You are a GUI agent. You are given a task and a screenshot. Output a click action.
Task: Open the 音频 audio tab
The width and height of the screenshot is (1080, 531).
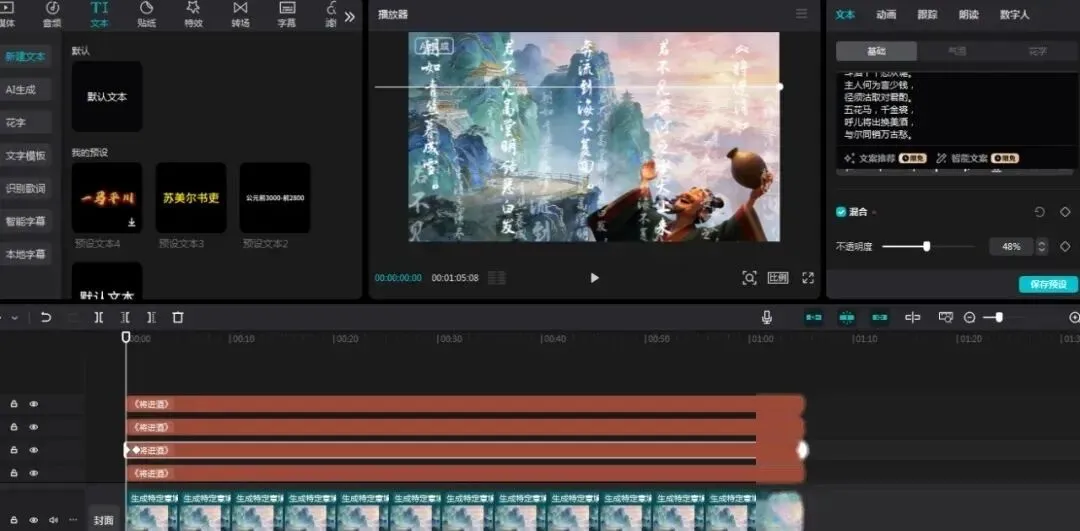(x=52, y=14)
